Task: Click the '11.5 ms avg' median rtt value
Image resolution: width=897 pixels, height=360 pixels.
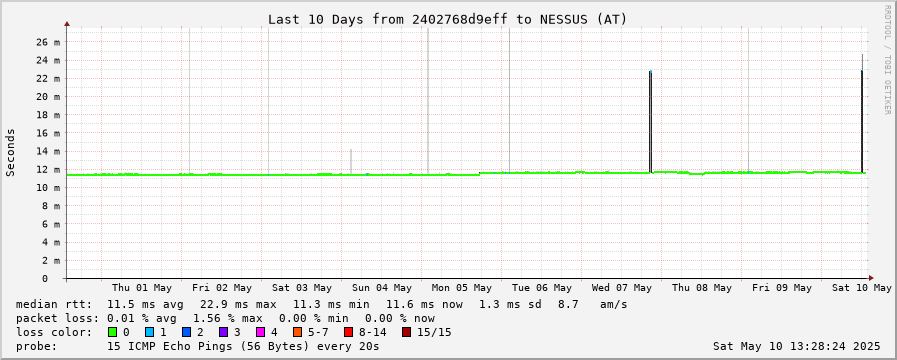Action: coord(145,304)
